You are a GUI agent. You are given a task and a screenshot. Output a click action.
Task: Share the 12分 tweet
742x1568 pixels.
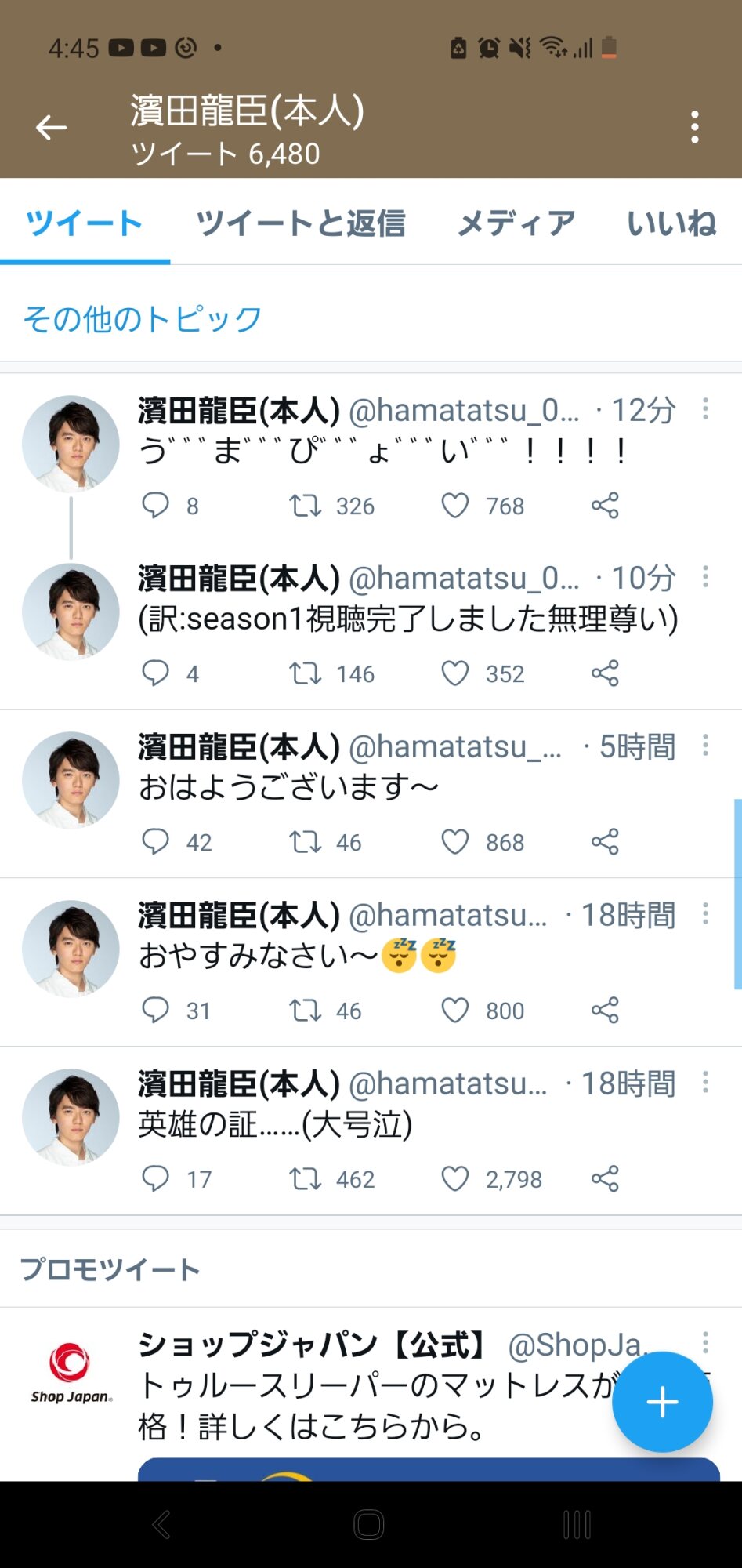click(605, 506)
